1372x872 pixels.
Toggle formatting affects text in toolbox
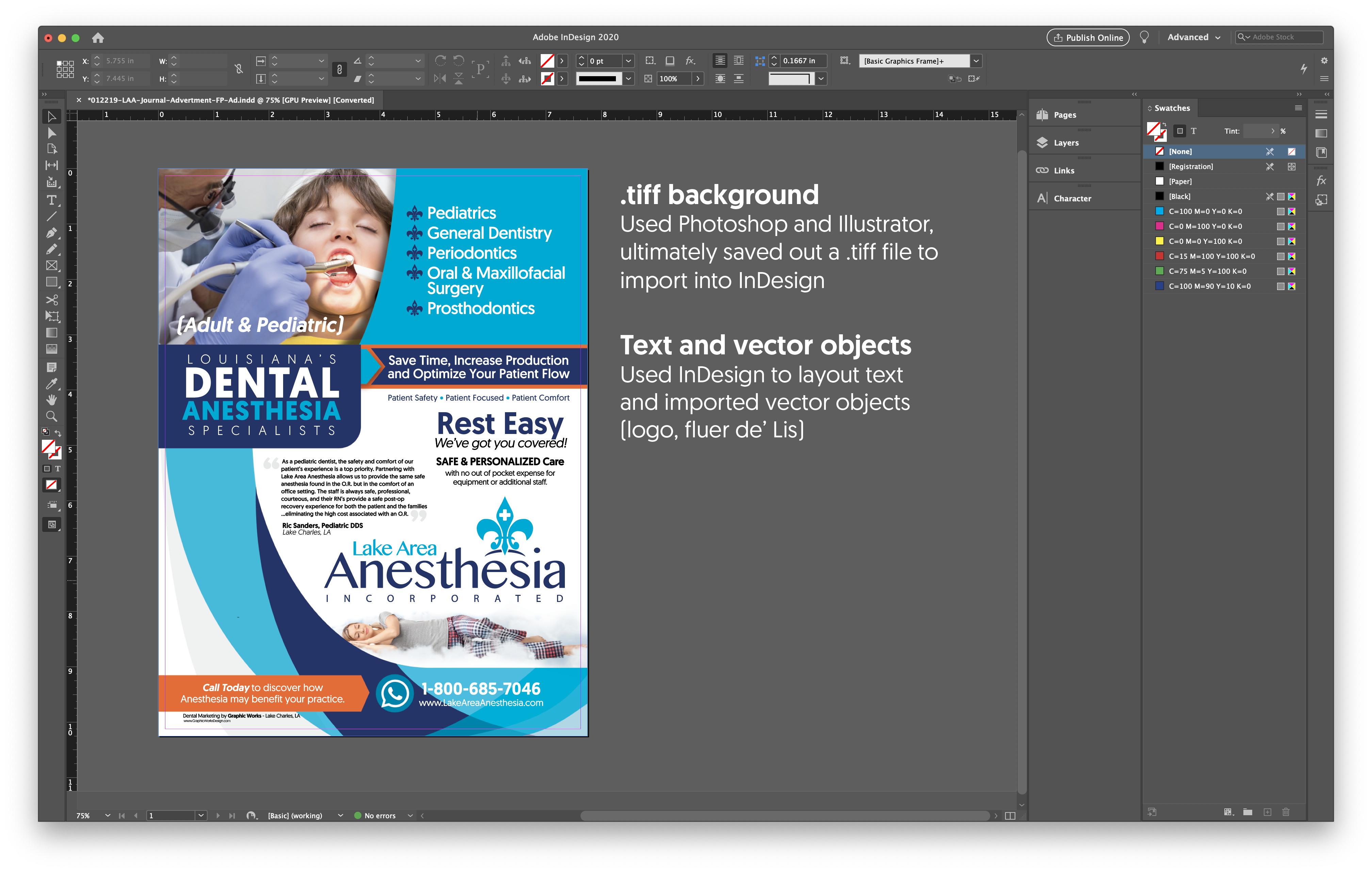[58, 469]
